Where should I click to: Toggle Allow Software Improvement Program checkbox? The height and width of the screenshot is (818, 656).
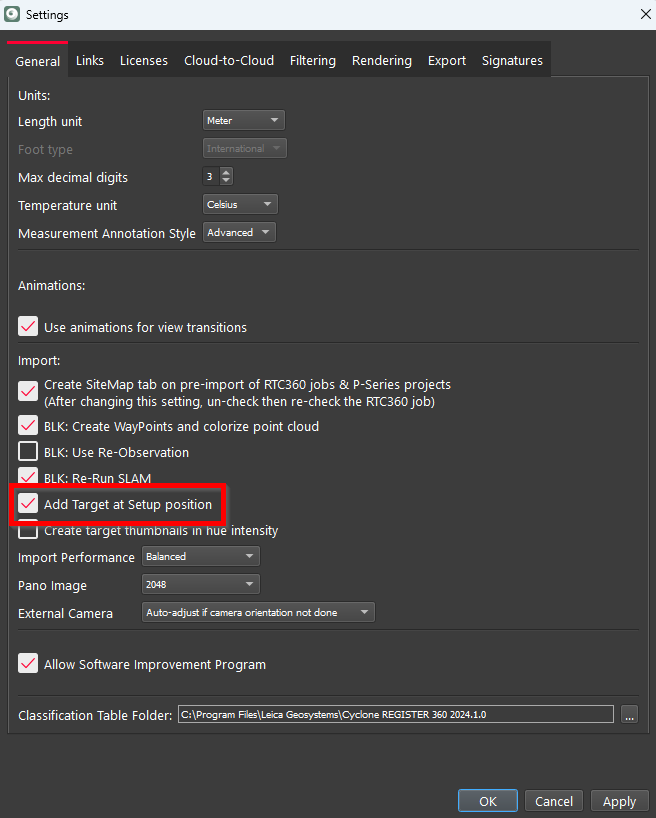[x=28, y=664]
